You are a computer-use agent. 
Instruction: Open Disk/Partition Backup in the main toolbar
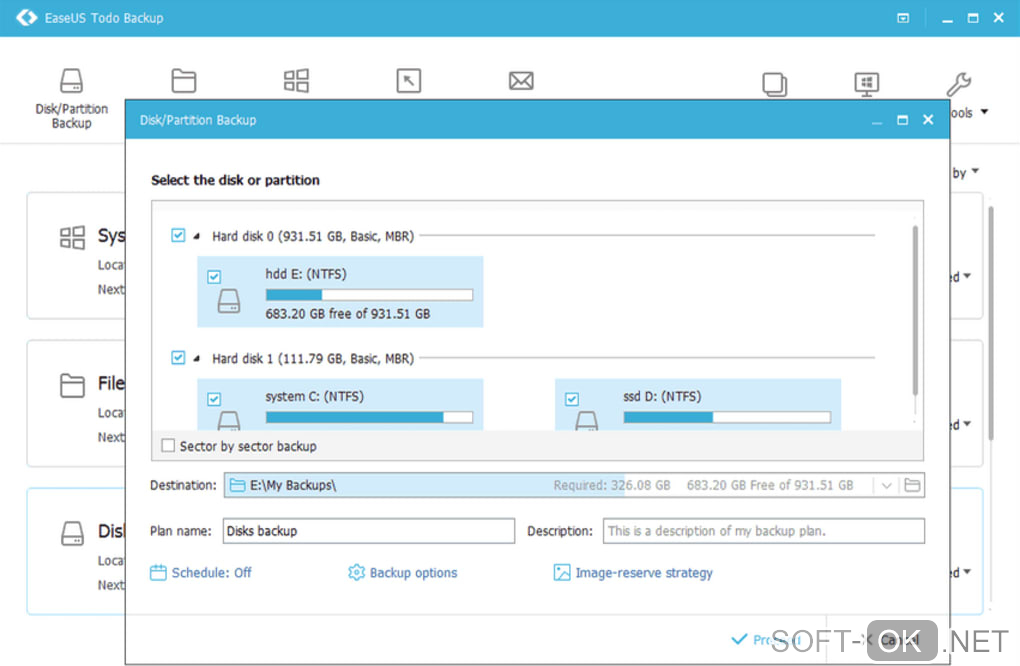click(72, 98)
